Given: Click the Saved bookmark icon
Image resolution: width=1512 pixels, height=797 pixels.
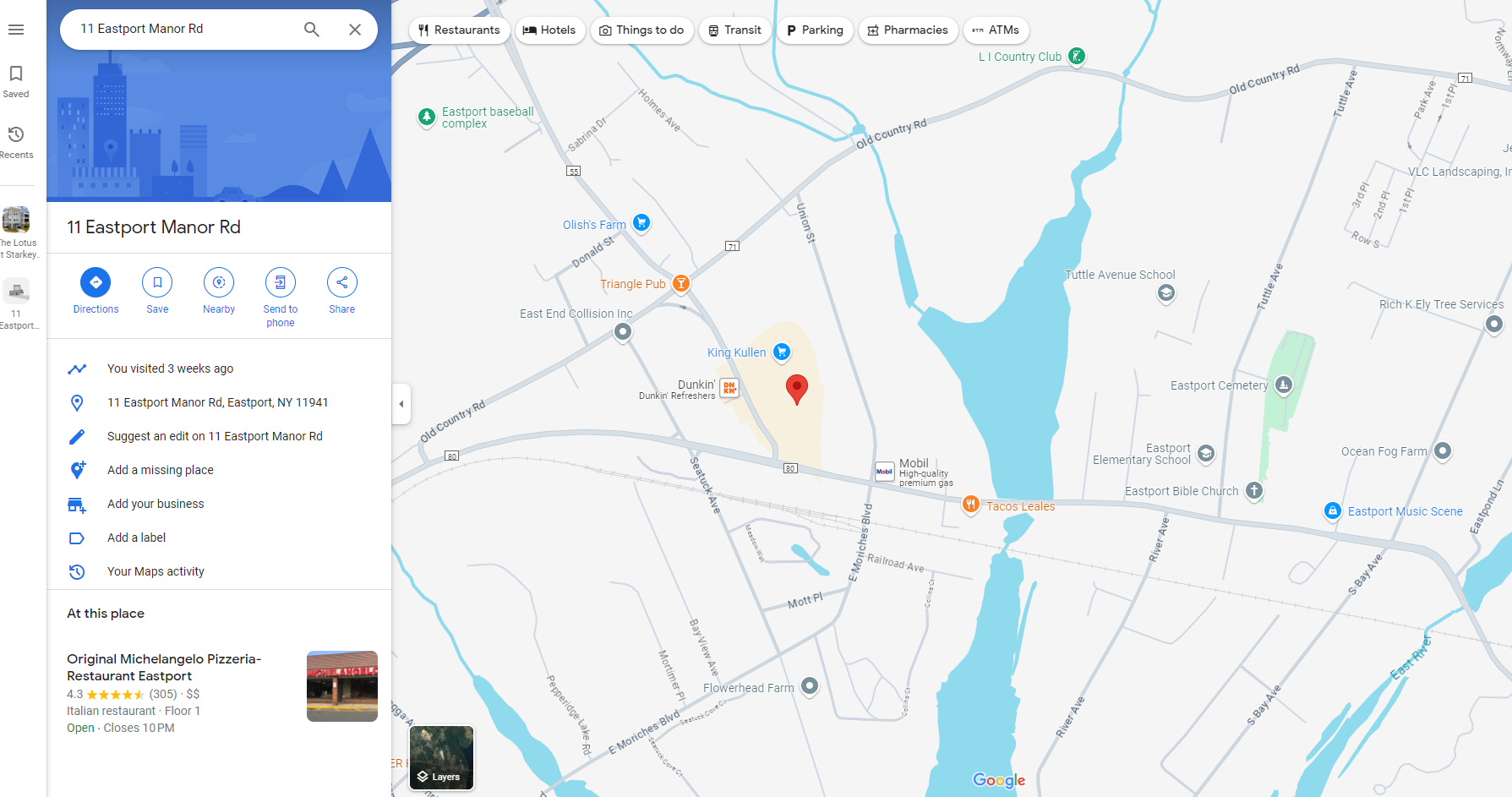Looking at the screenshot, I should tap(15, 74).
